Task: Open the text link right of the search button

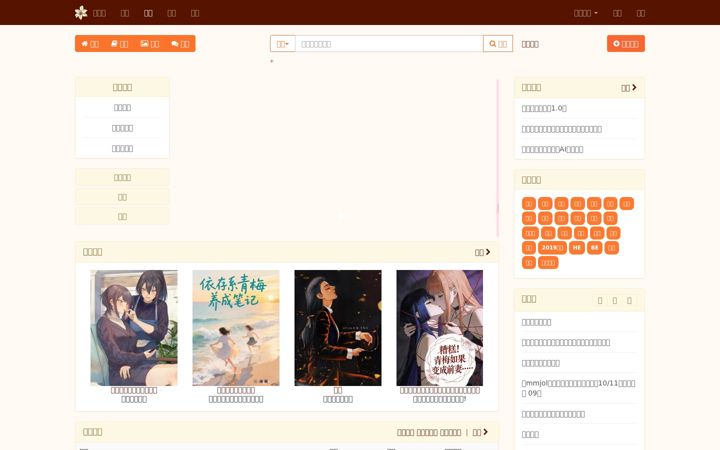Action: 530,44
